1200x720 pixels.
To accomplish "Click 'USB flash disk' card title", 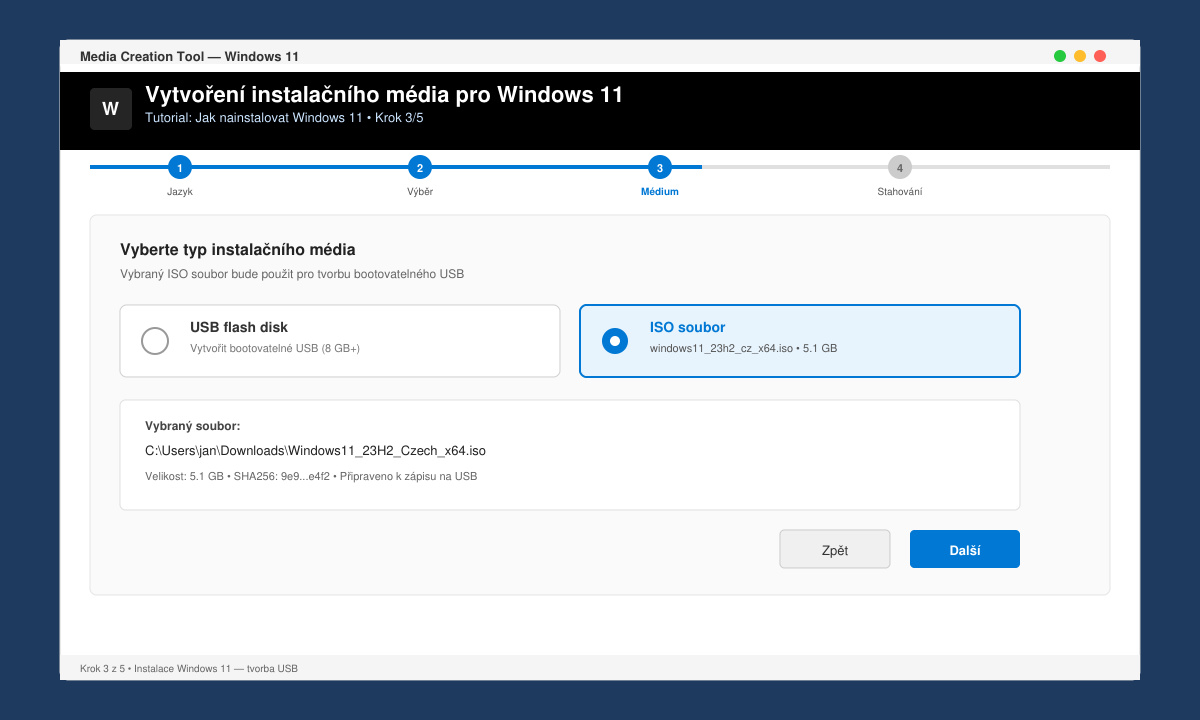I will click(239, 327).
